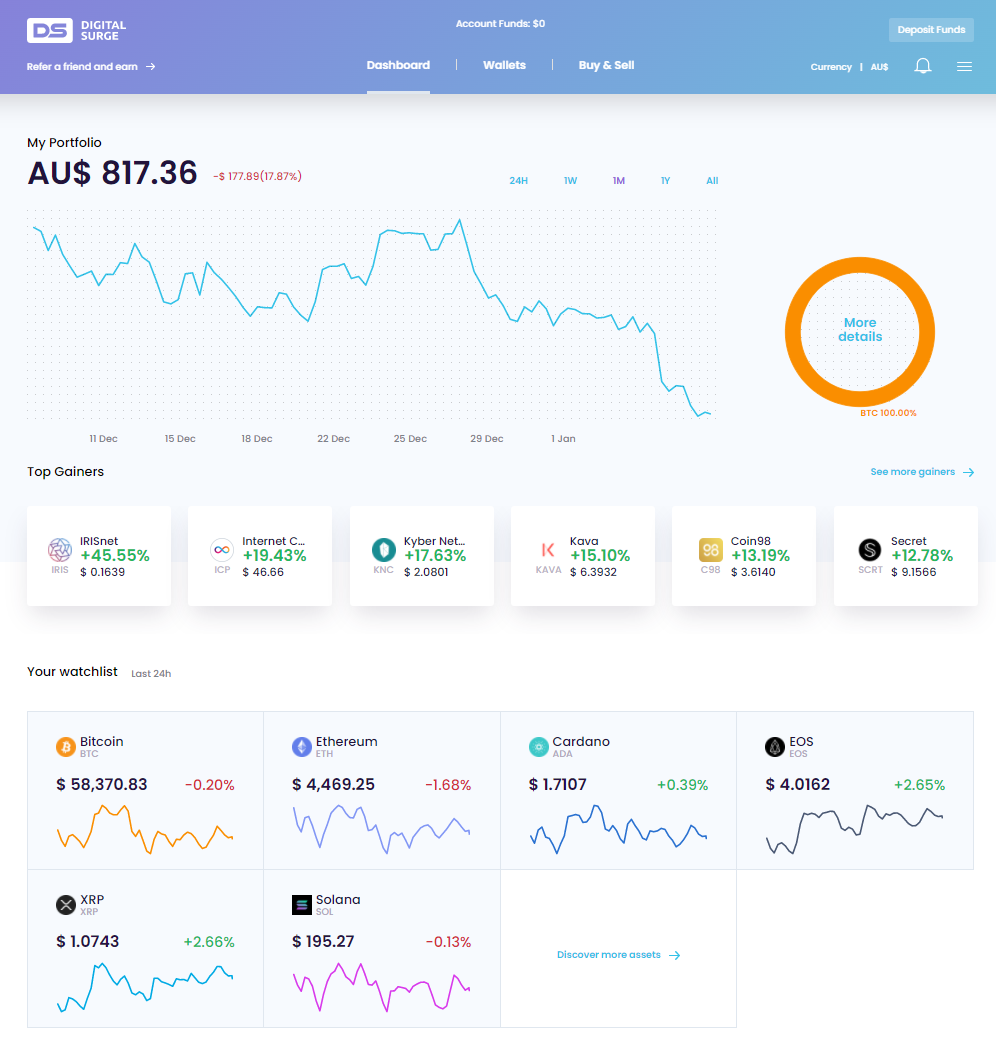Screen dimensions: 996x1052
Task: Open notifications bell icon
Action: click(923, 66)
